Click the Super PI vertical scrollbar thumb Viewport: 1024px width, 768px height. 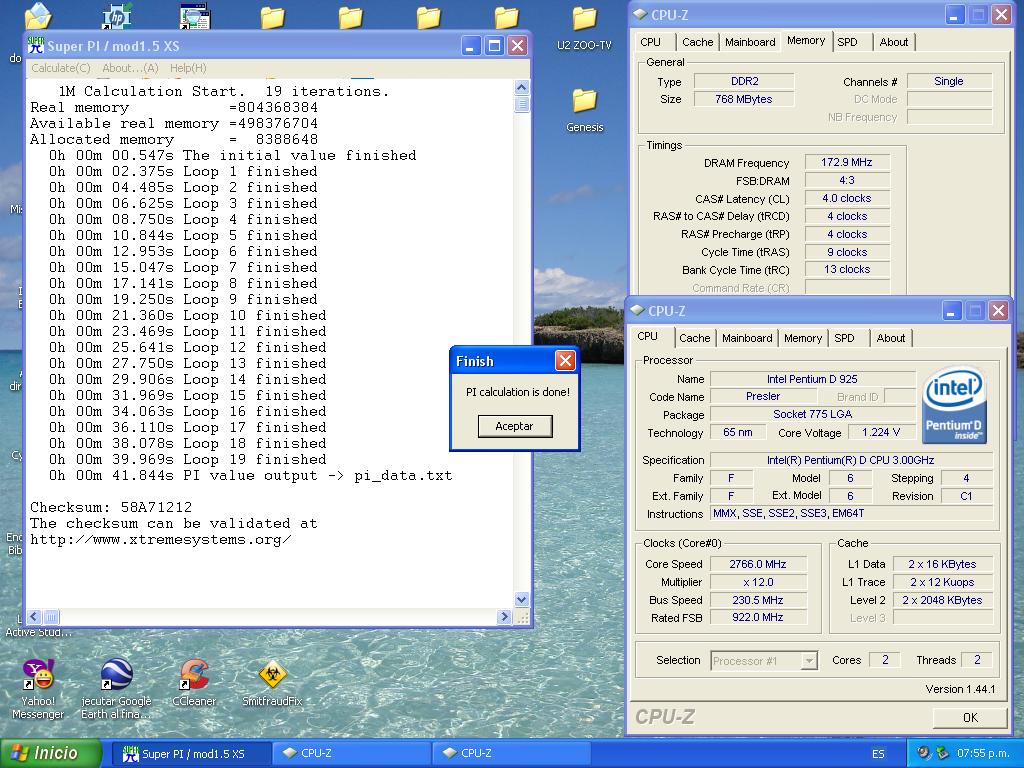(521, 104)
